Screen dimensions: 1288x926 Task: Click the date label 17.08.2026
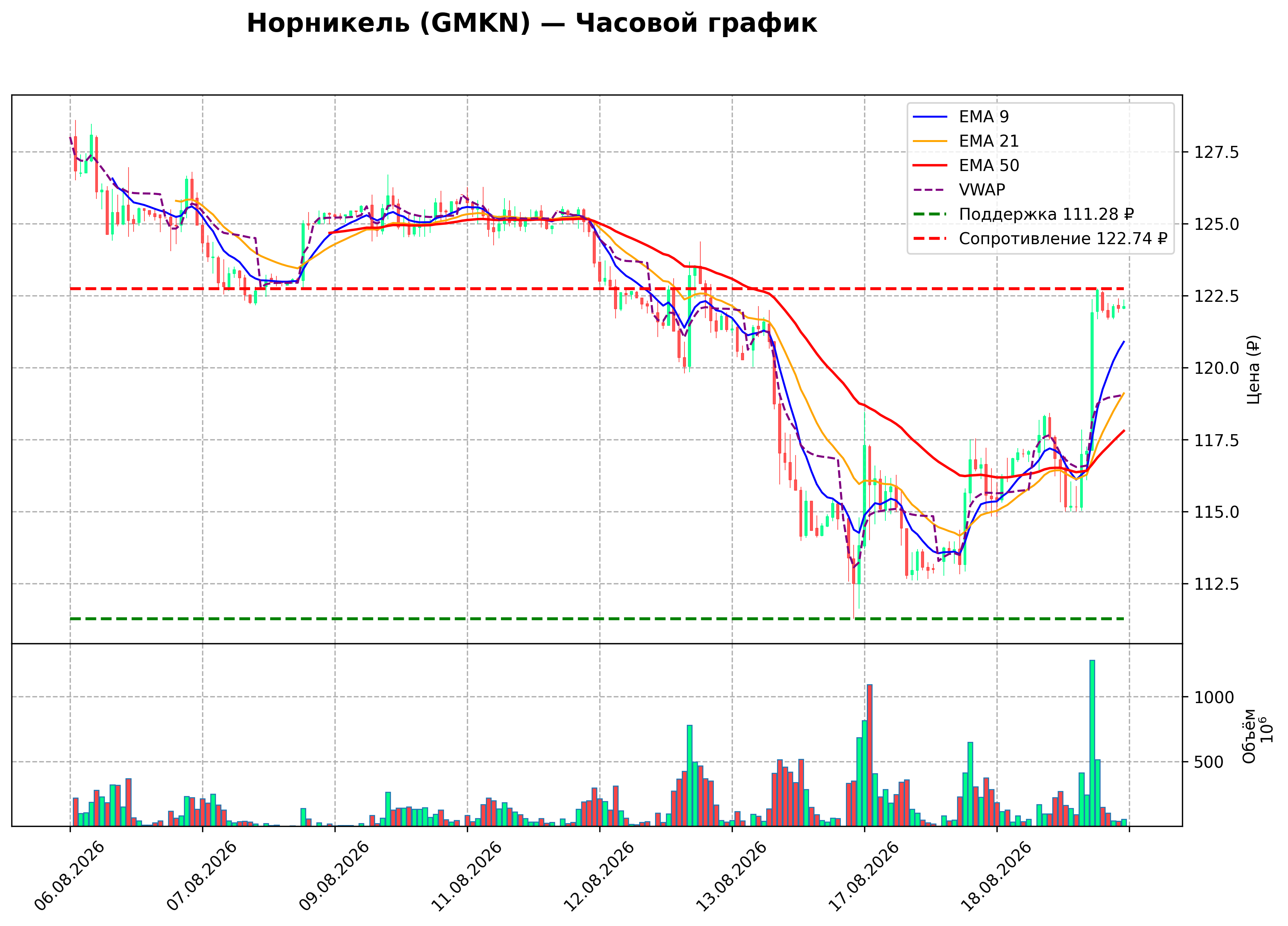coord(864,876)
